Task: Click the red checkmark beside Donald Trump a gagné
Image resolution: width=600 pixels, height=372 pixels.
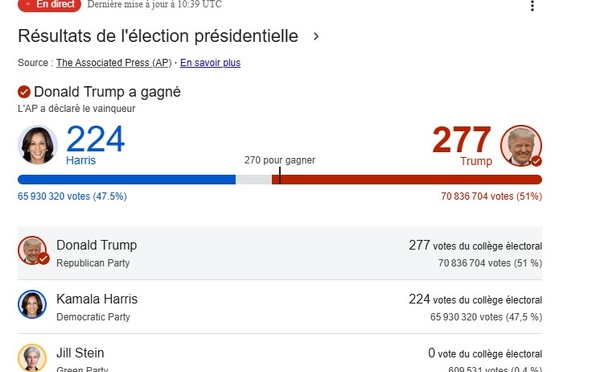Action: coord(24,92)
